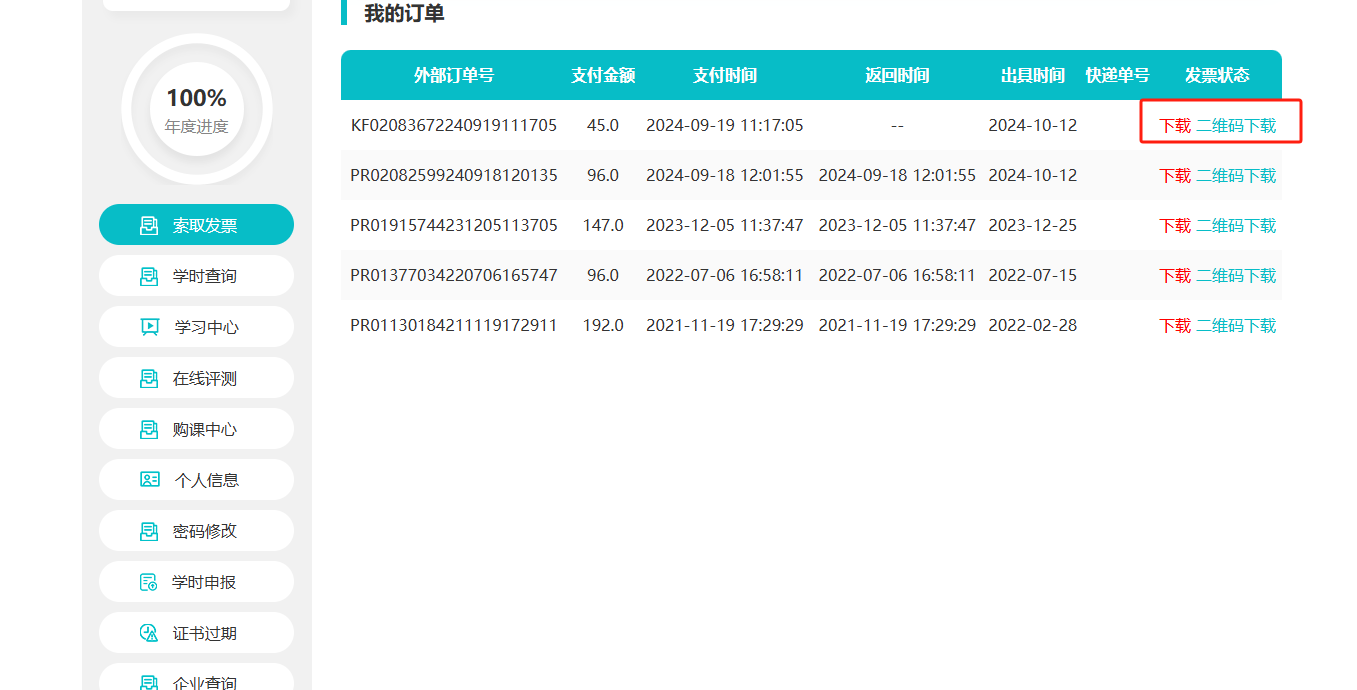This screenshot has width=1357, height=690.
Task: Click the 147.0 payment amount
Action: click(x=603, y=226)
